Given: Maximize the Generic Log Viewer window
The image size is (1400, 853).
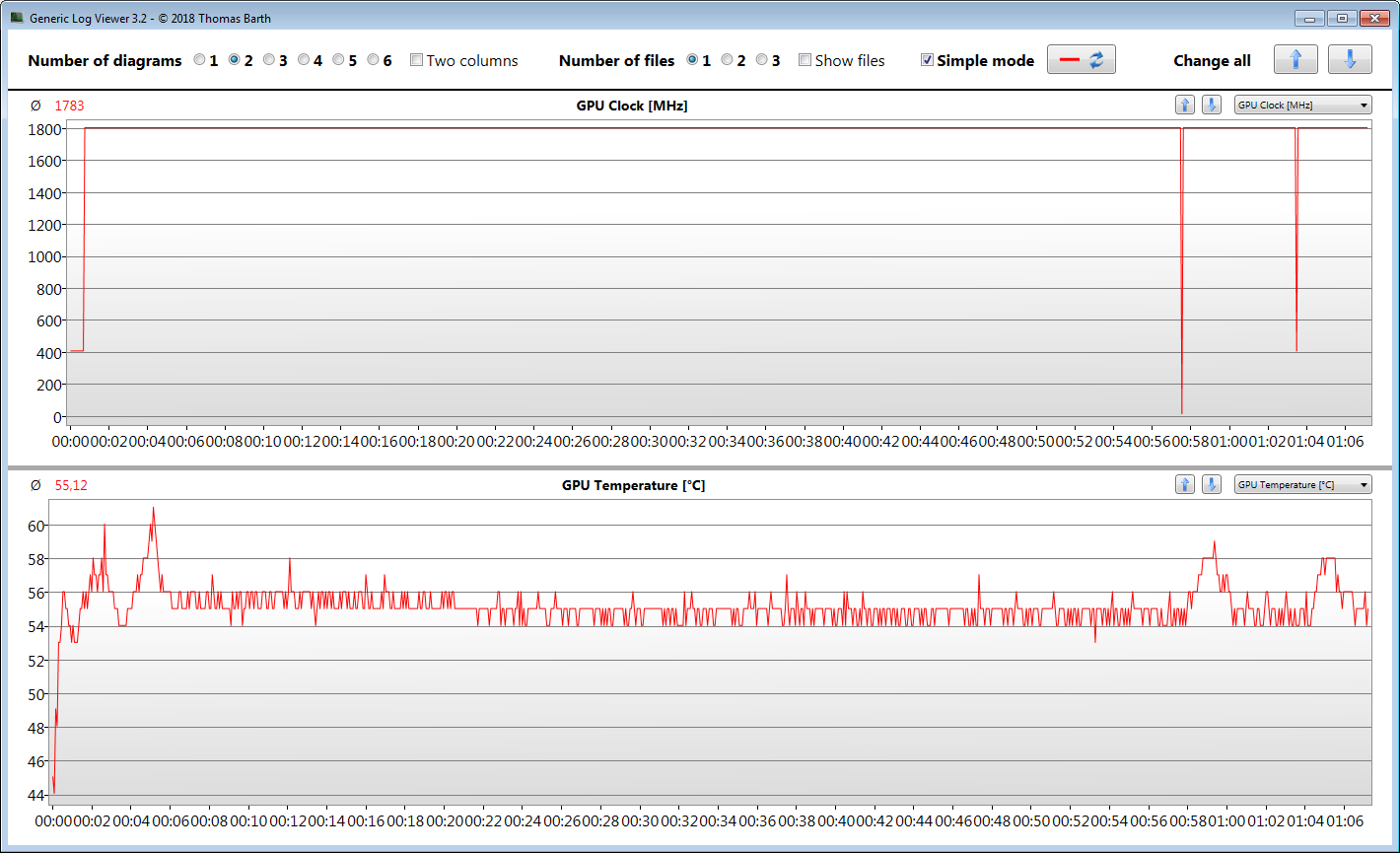Looking at the screenshot, I should tap(1341, 18).
